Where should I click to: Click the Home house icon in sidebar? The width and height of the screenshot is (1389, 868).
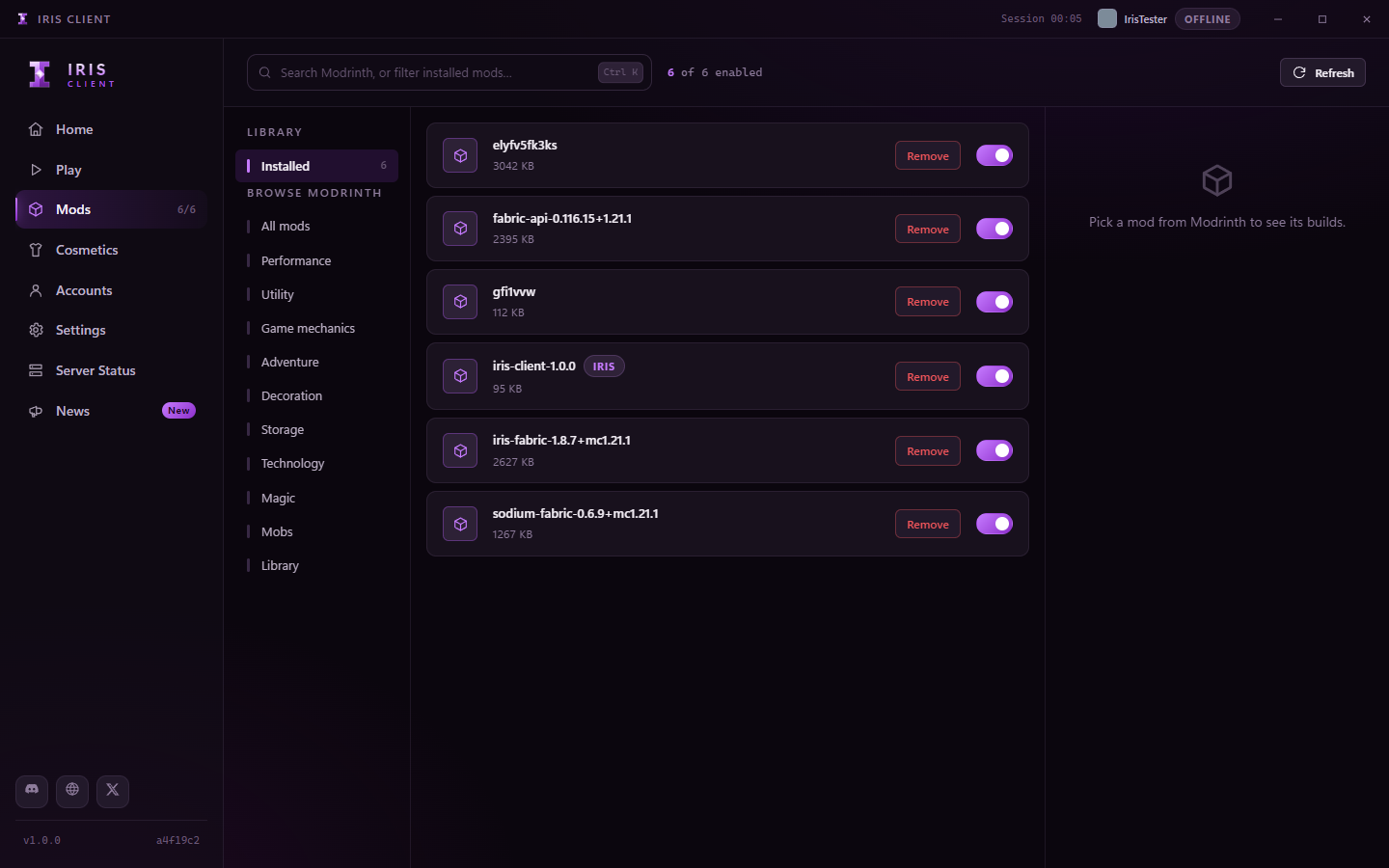36,129
